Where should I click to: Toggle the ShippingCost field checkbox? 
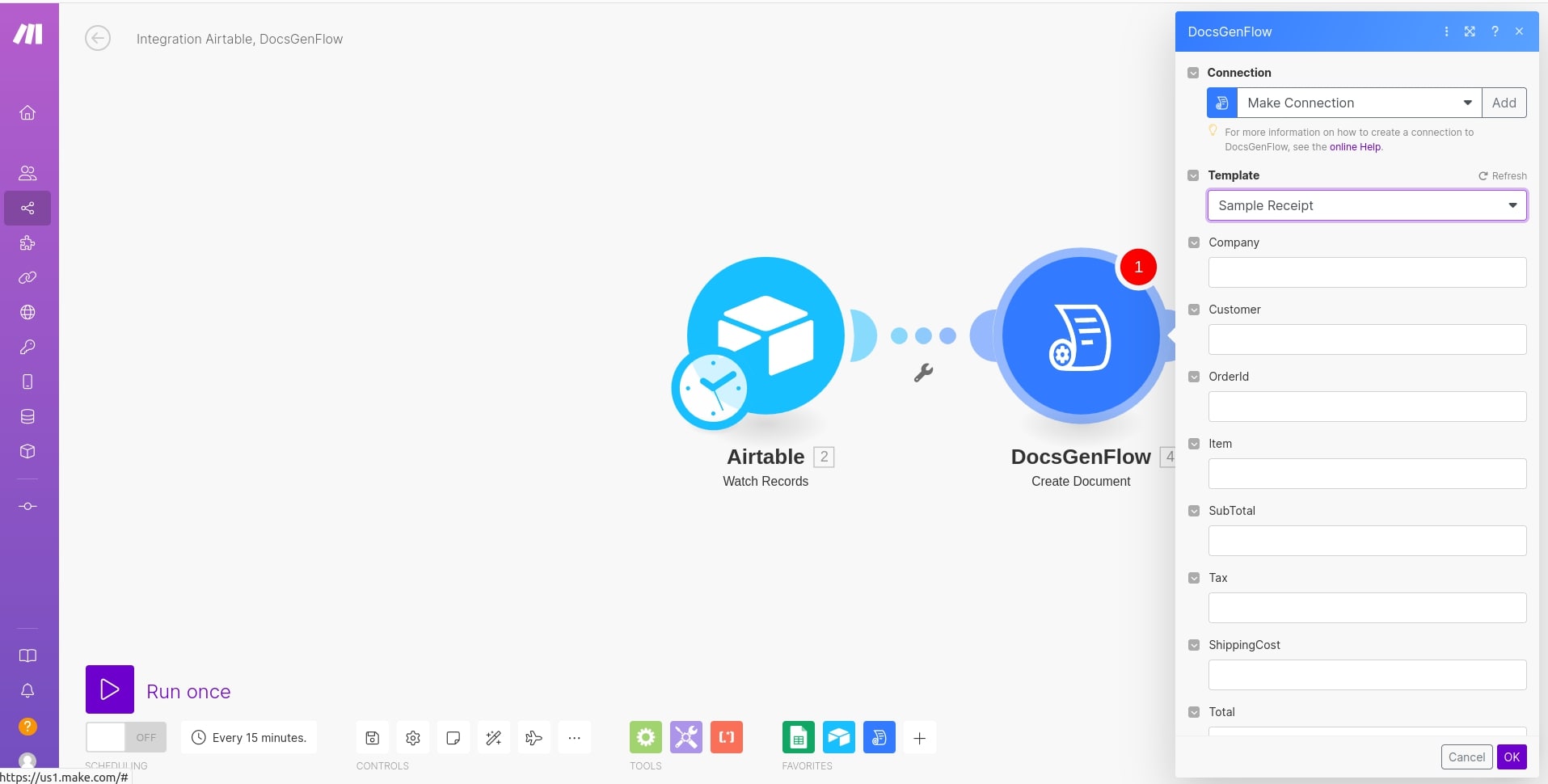[x=1194, y=645]
